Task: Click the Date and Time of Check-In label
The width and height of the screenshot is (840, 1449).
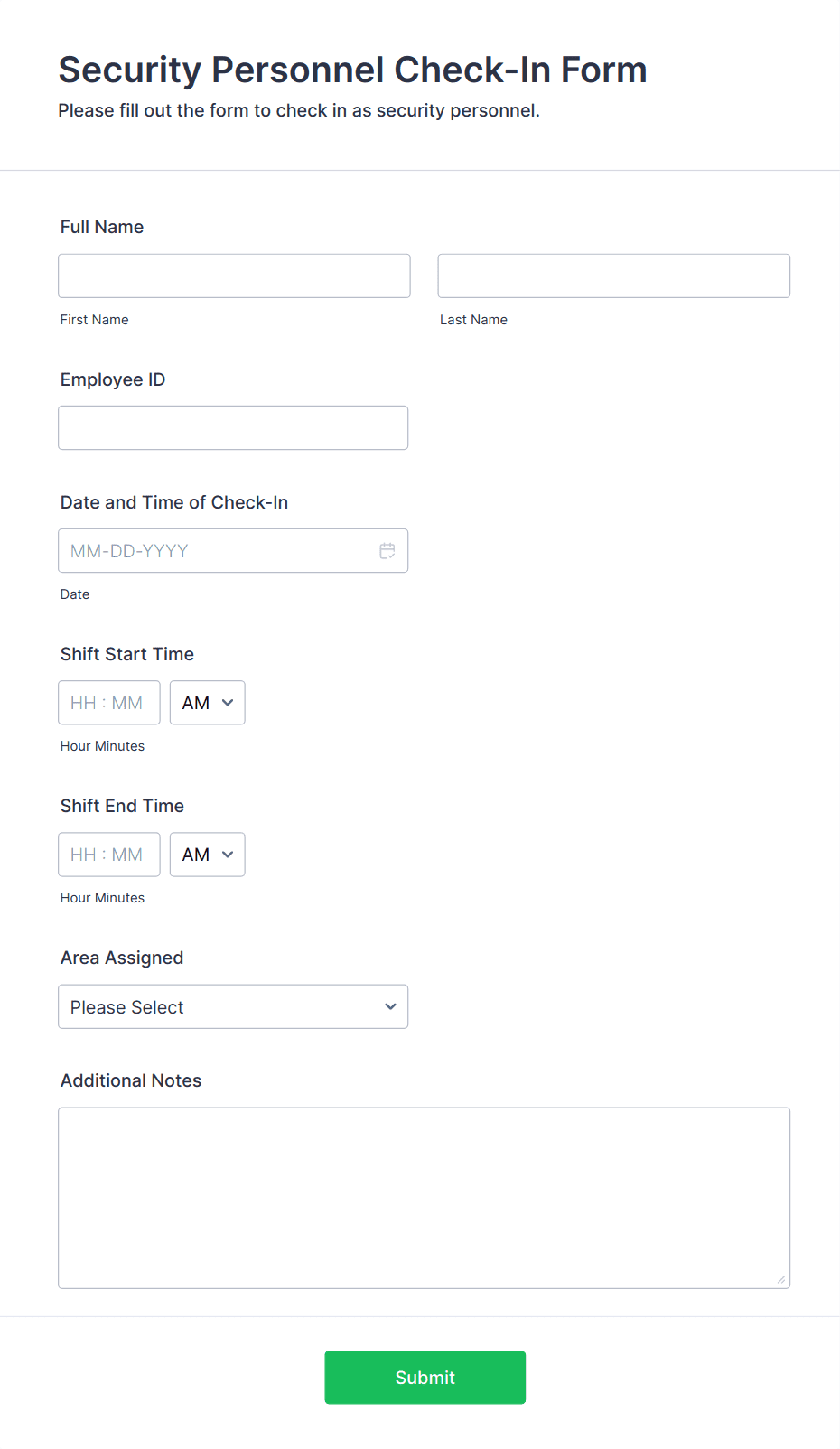Action: tap(174, 502)
